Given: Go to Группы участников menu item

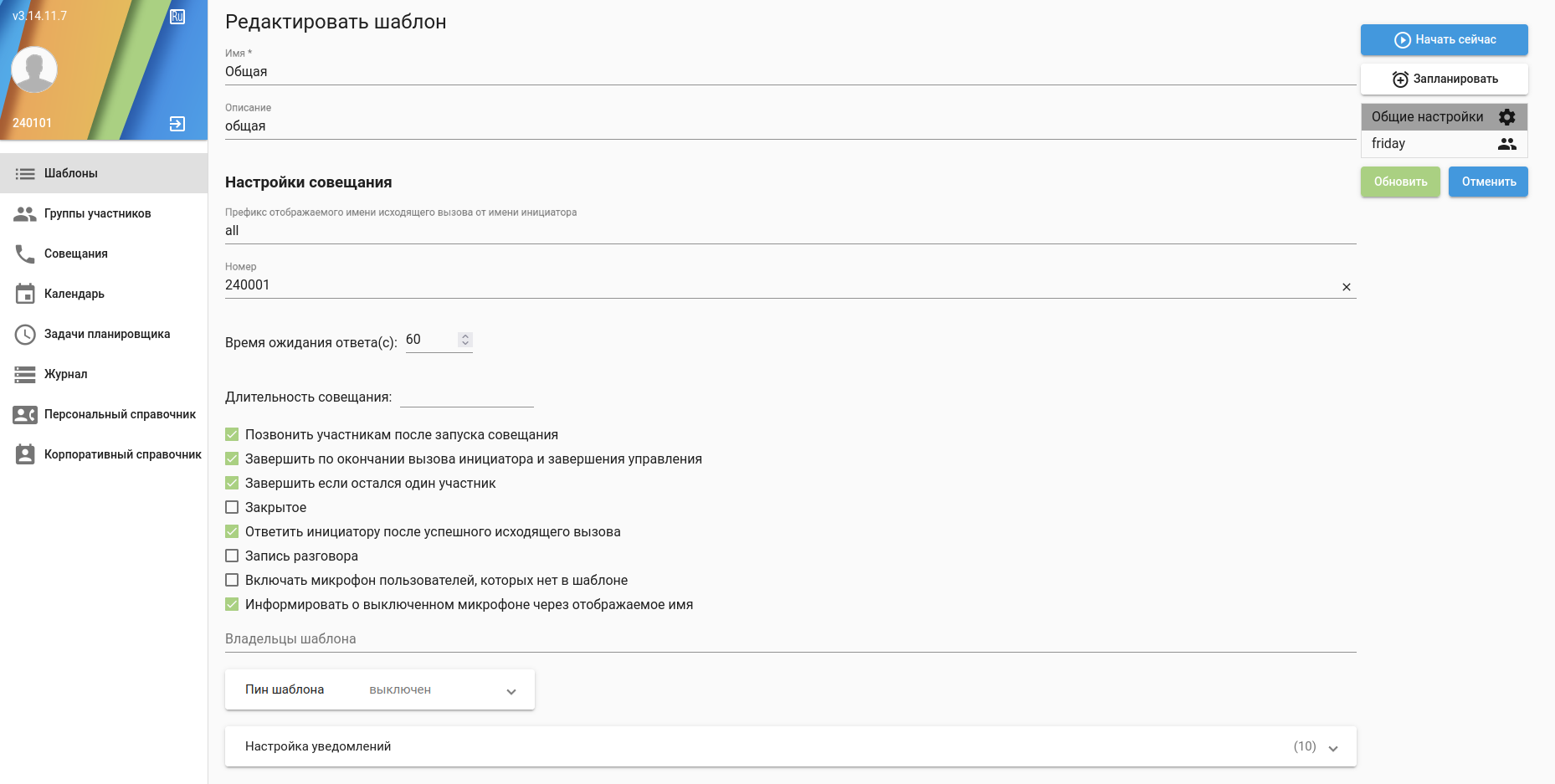Looking at the screenshot, I should coord(97,213).
